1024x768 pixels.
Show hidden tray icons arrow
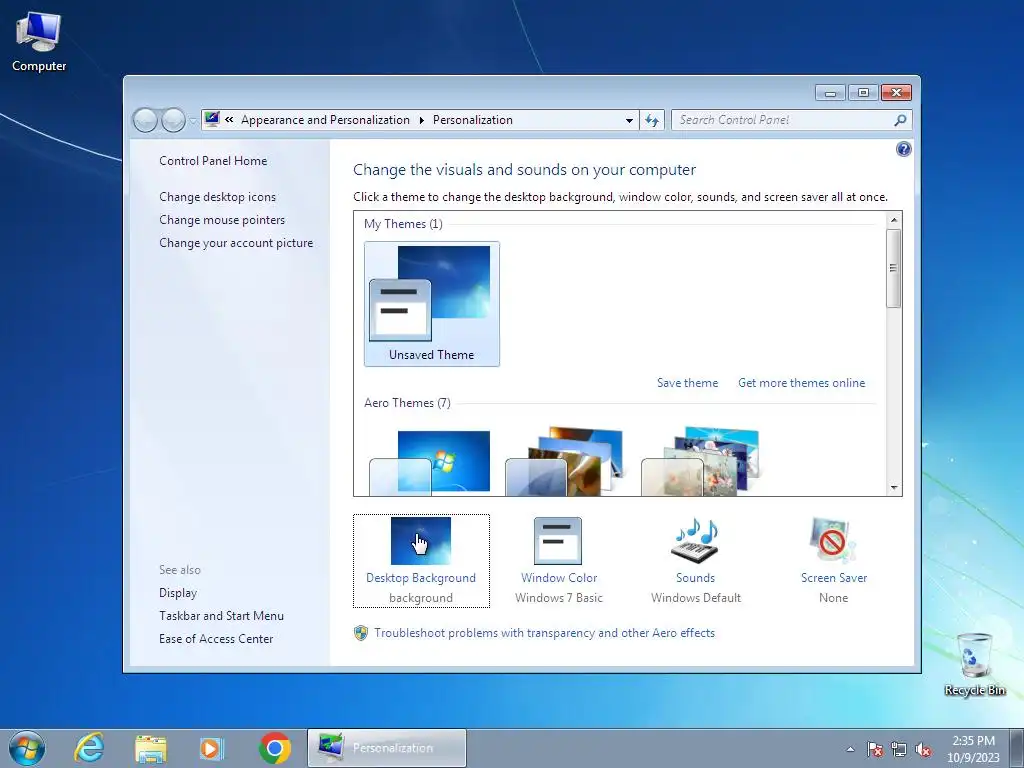pos(850,749)
